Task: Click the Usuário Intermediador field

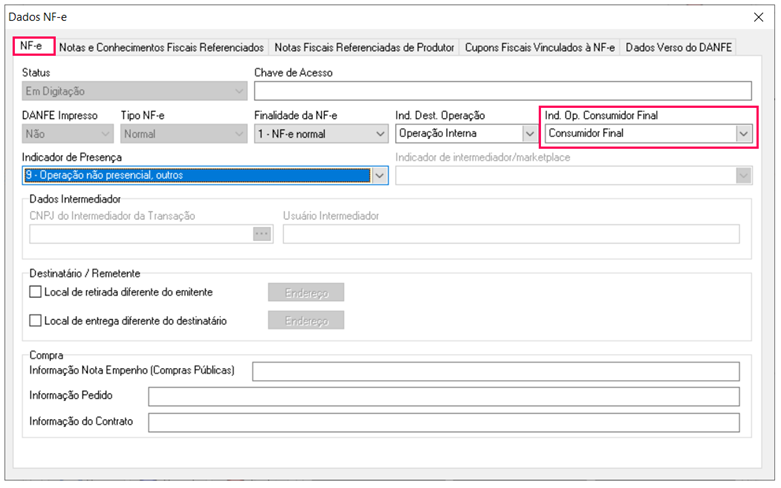Action: [x=511, y=234]
